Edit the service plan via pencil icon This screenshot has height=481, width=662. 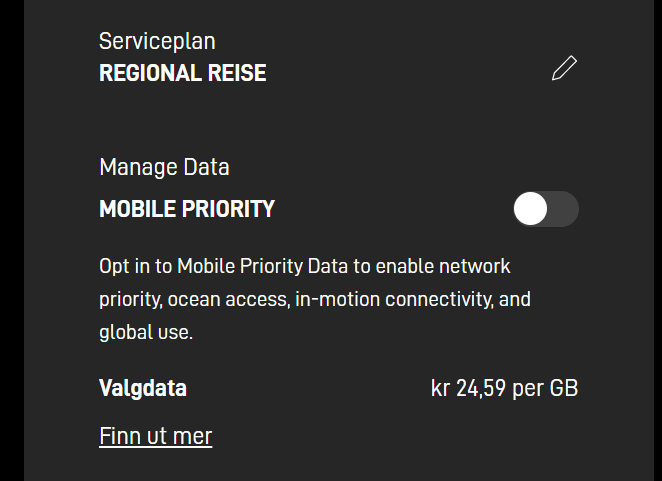[x=564, y=68]
